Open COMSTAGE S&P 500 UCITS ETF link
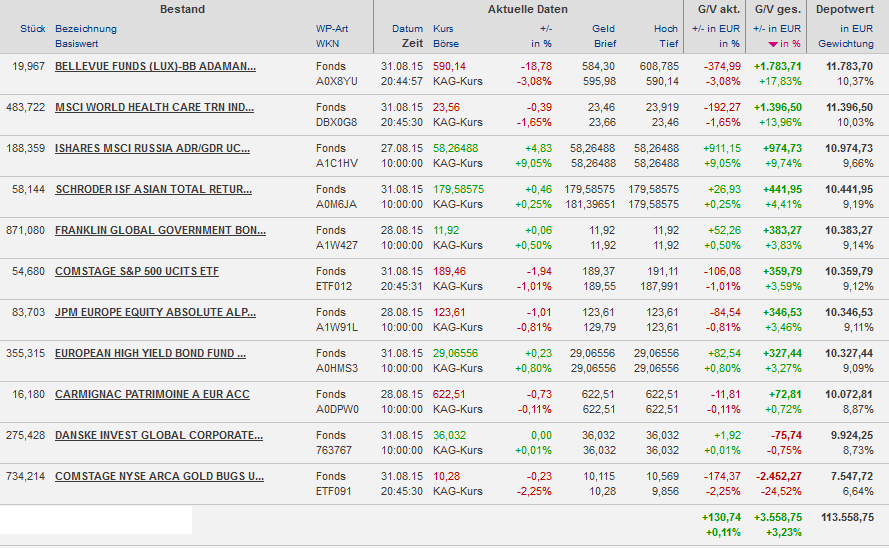 pos(137,271)
